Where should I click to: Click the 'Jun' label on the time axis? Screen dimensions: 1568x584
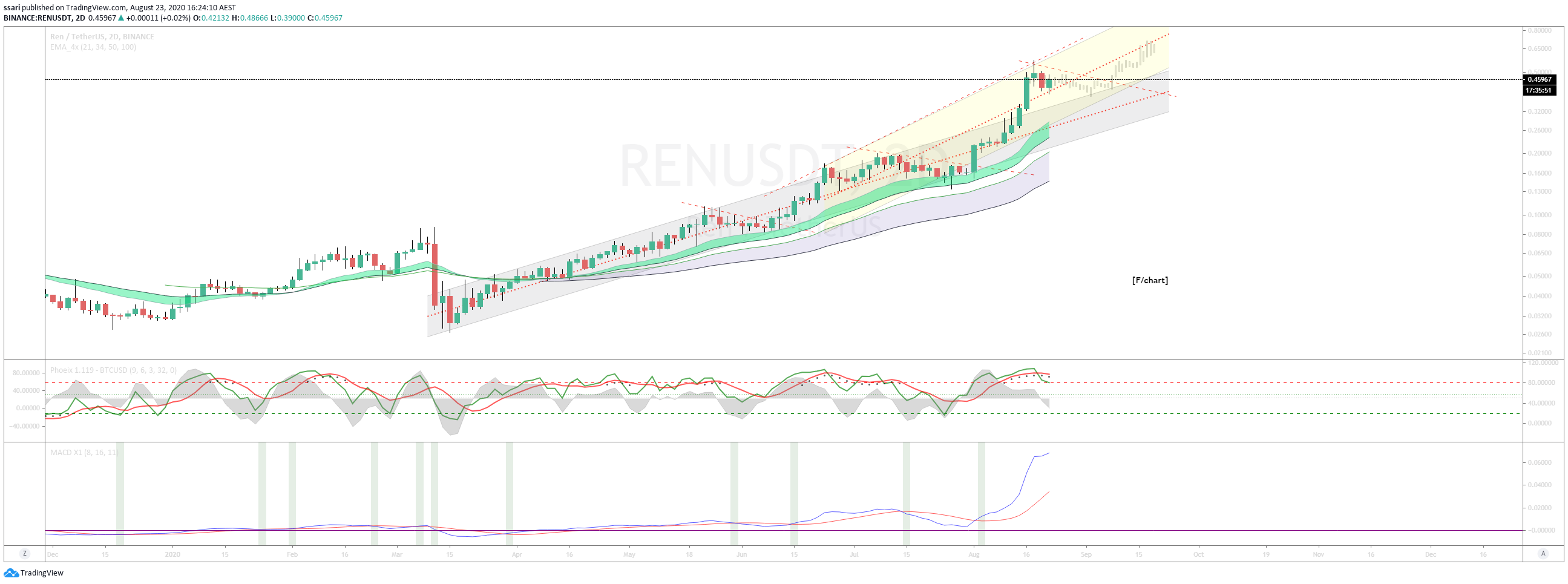click(741, 555)
